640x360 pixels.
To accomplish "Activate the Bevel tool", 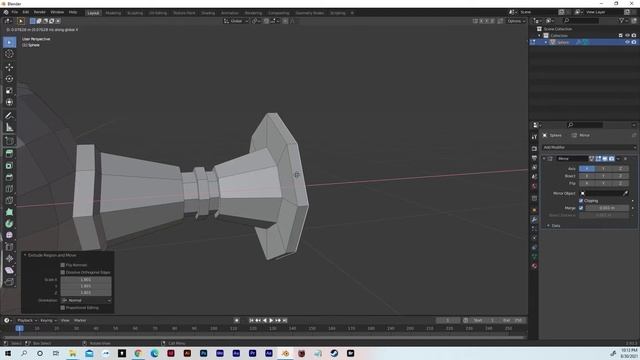I will pyautogui.click(x=9, y=177).
